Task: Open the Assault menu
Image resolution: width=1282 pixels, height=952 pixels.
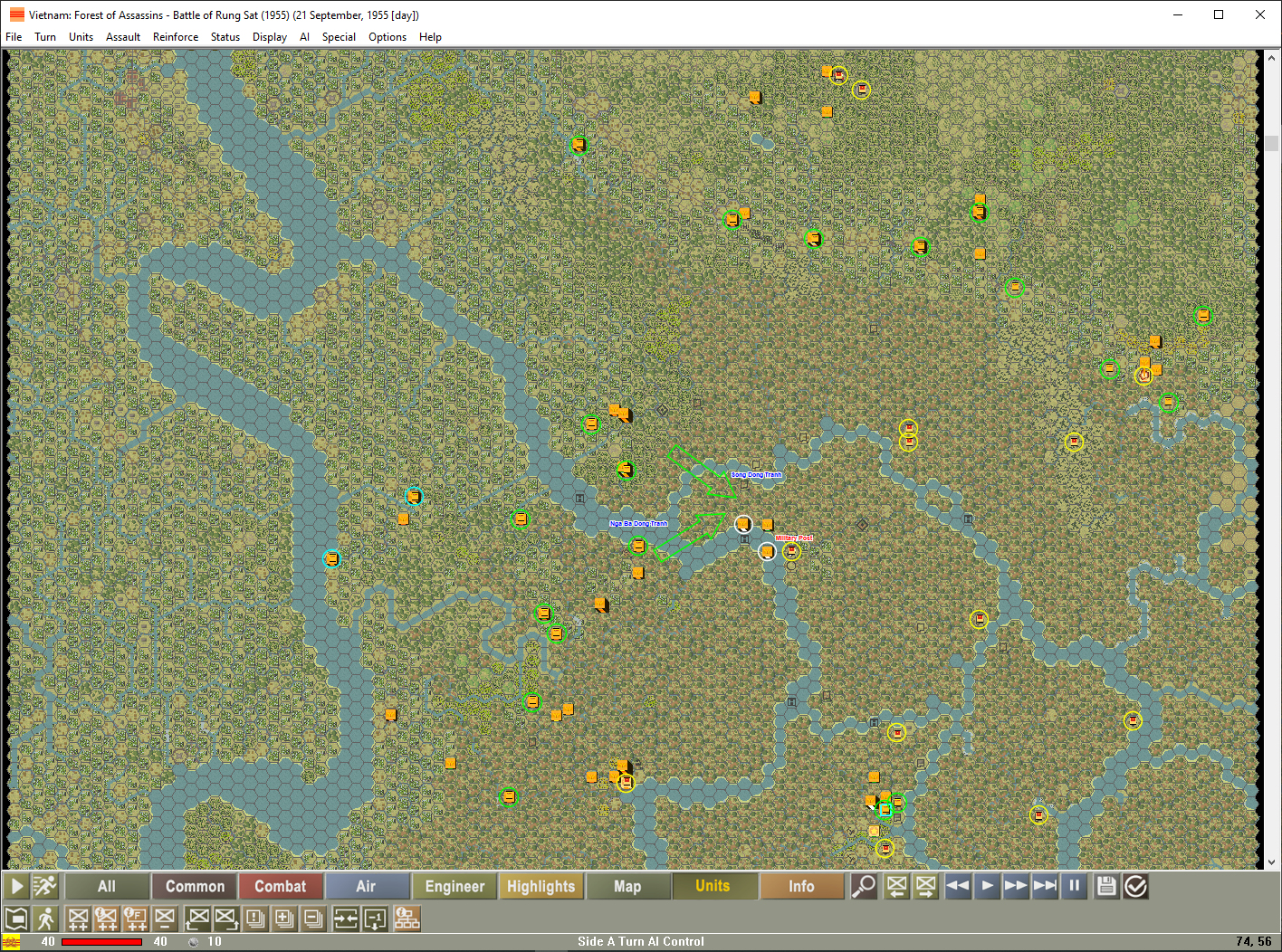Action: tap(123, 37)
